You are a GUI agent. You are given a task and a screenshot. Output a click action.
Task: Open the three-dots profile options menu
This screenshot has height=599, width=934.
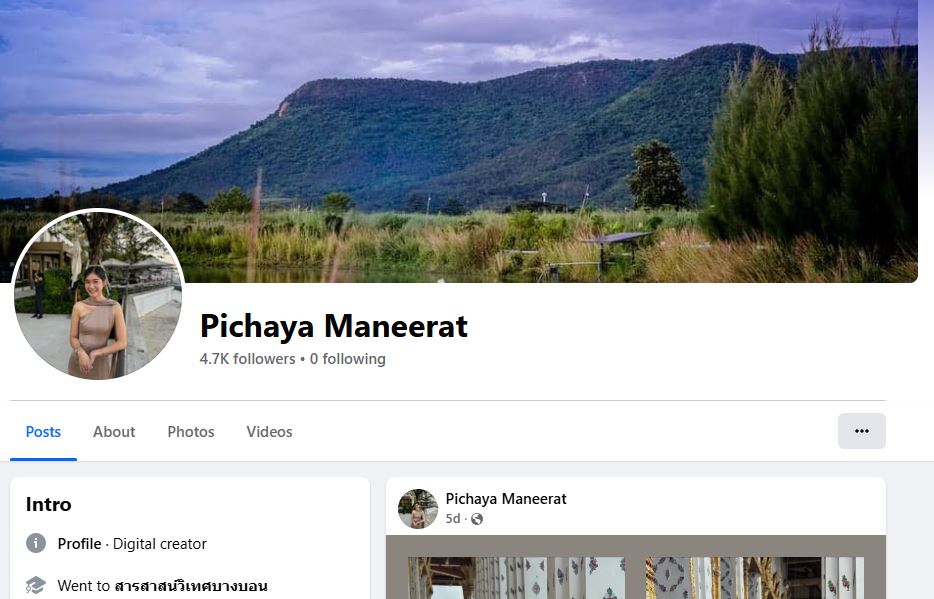coord(861,431)
